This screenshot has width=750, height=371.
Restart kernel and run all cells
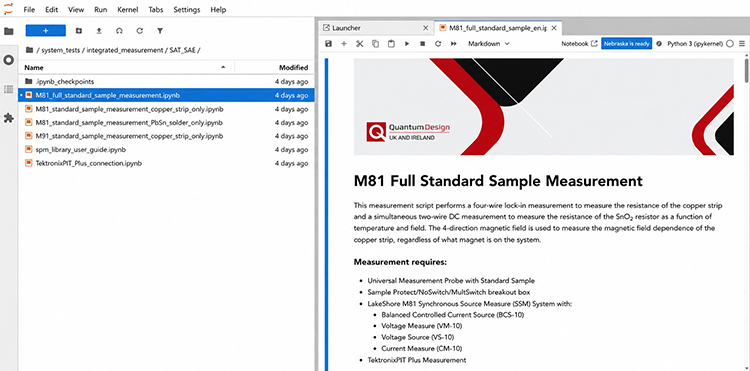(x=453, y=44)
